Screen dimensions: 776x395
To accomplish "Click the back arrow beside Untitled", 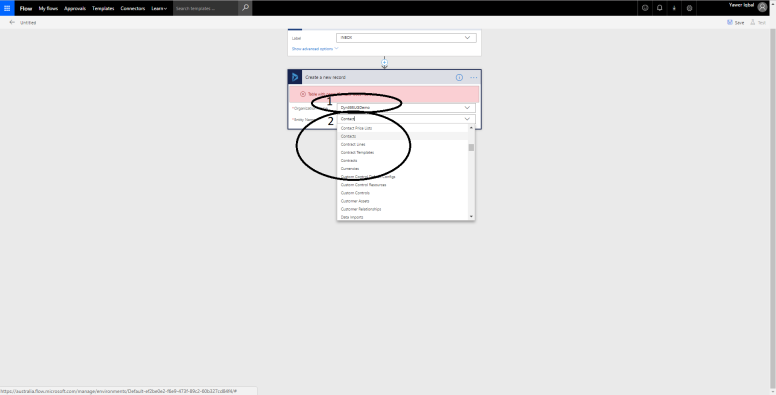I will pyautogui.click(x=12, y=22).
